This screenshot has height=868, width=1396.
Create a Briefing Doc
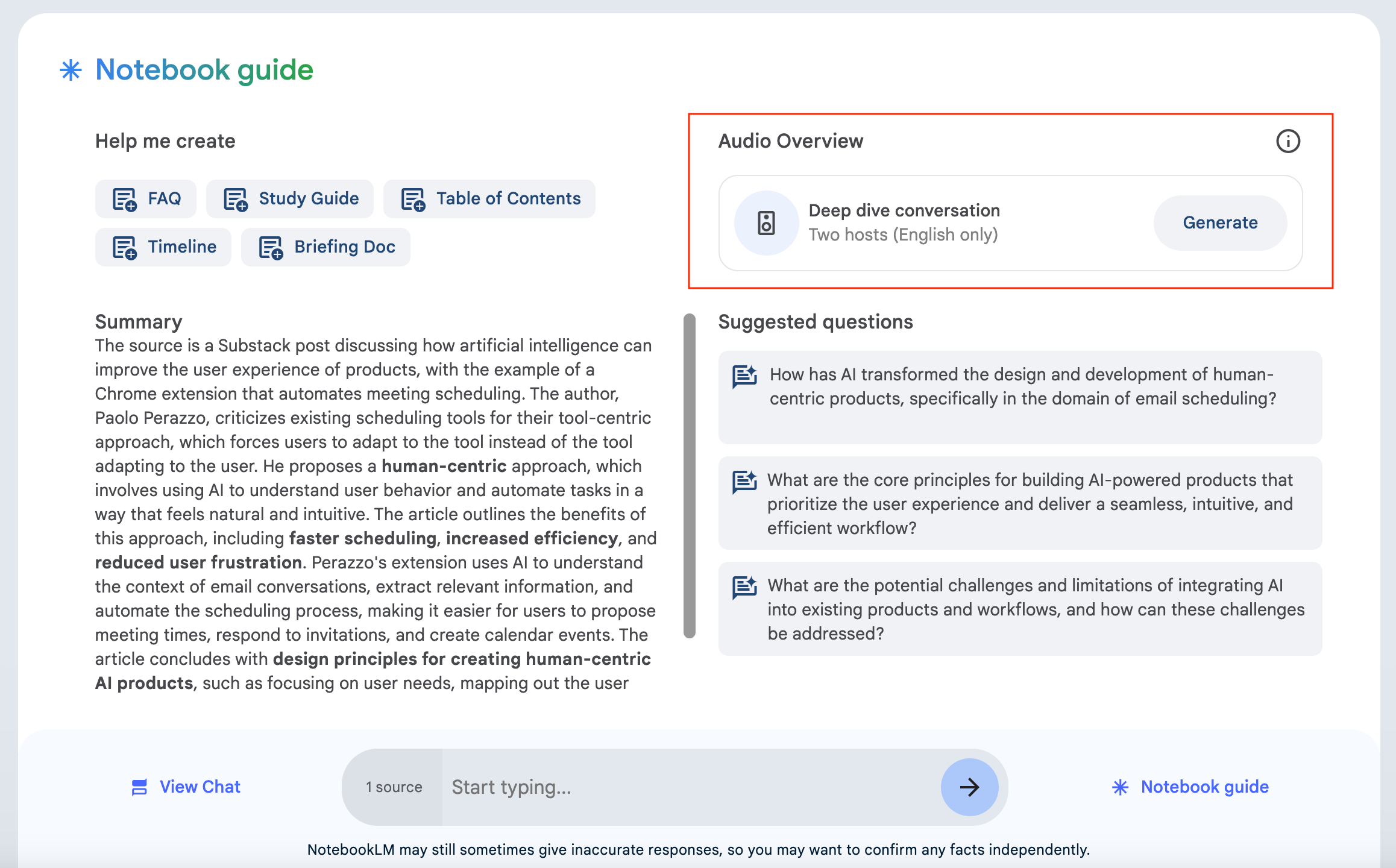(x=325, y=247)
